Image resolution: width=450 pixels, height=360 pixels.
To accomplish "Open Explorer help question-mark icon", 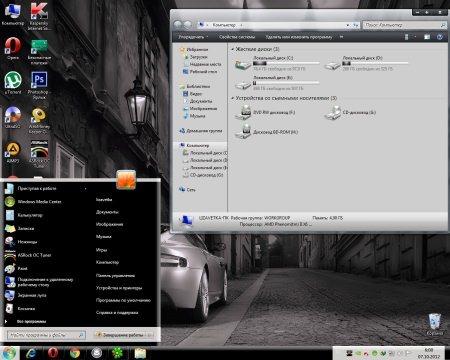I will point(440,37).
